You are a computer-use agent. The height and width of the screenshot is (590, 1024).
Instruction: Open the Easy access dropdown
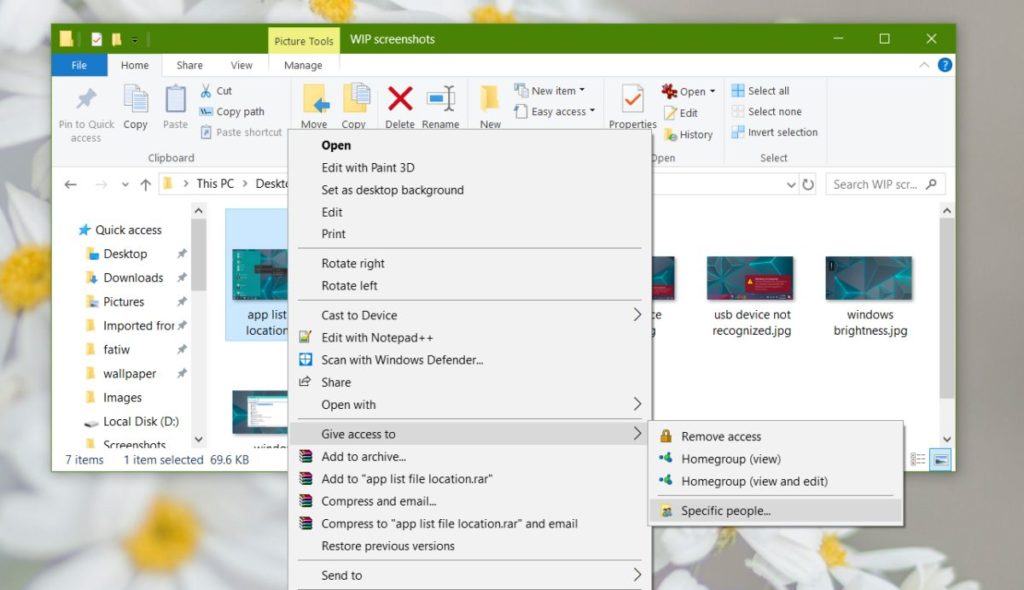tap(555, 111)
